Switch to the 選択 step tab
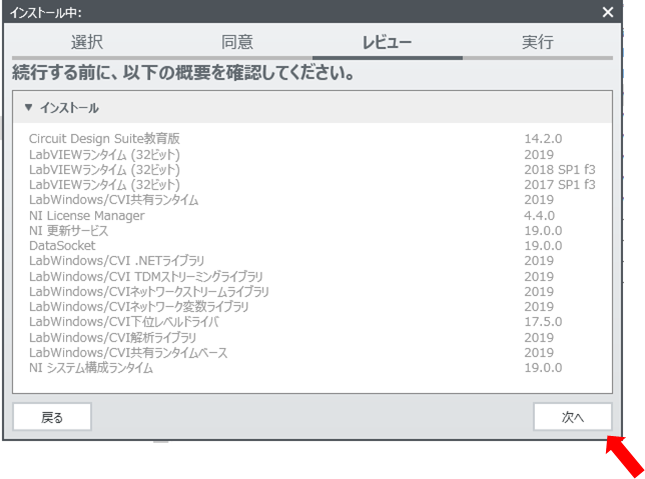Viewport: 645px width, 479px height. [x=87, y=42]
